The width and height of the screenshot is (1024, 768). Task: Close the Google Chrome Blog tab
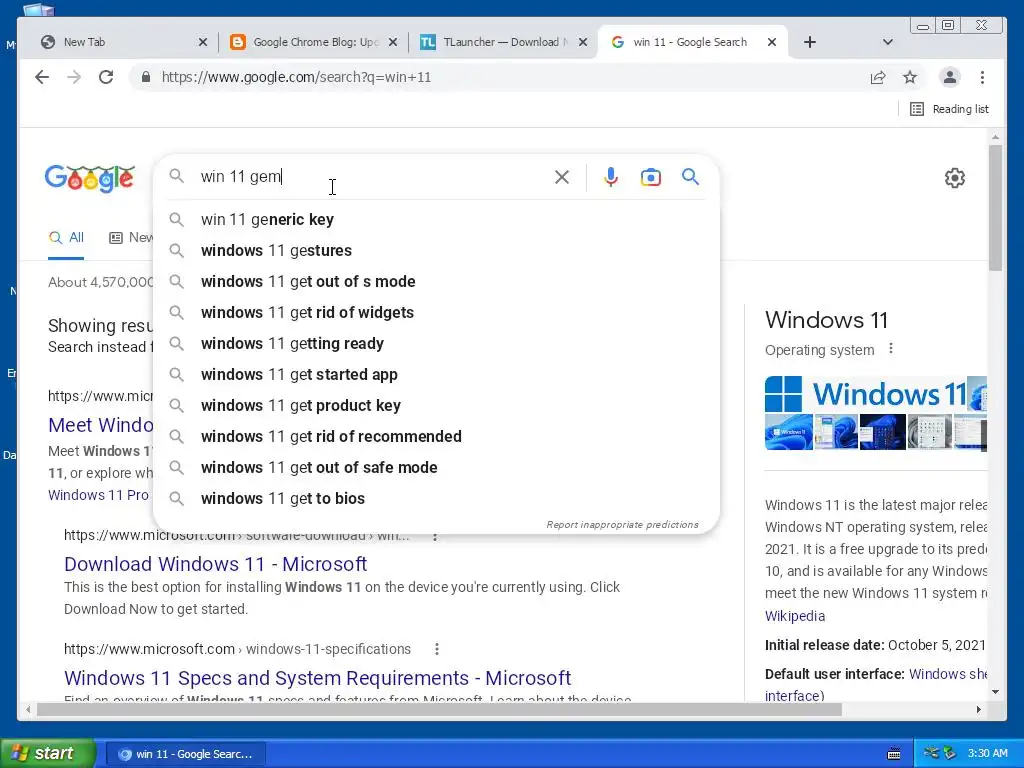coord(392,42)
